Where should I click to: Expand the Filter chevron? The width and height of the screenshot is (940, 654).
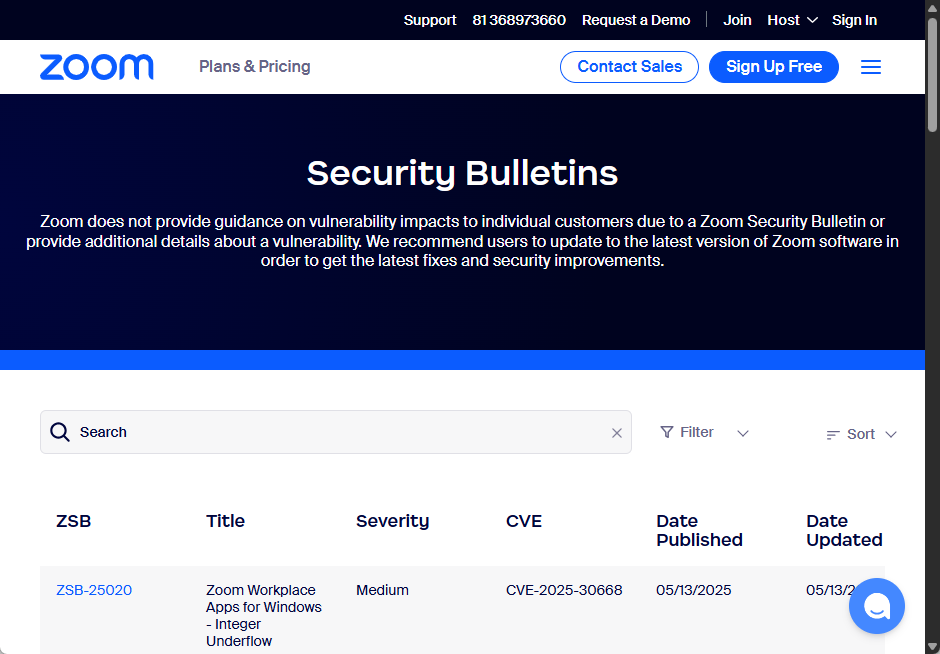743,433
